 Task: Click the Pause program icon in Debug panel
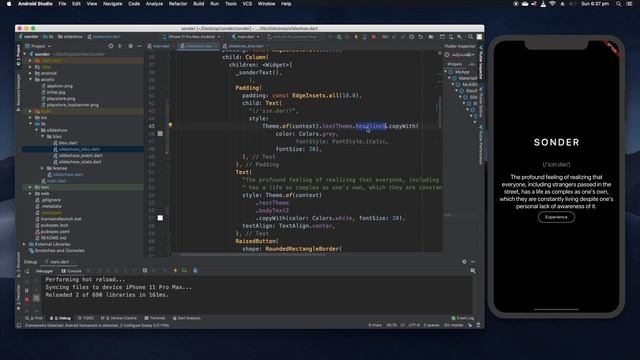[27, 290]
